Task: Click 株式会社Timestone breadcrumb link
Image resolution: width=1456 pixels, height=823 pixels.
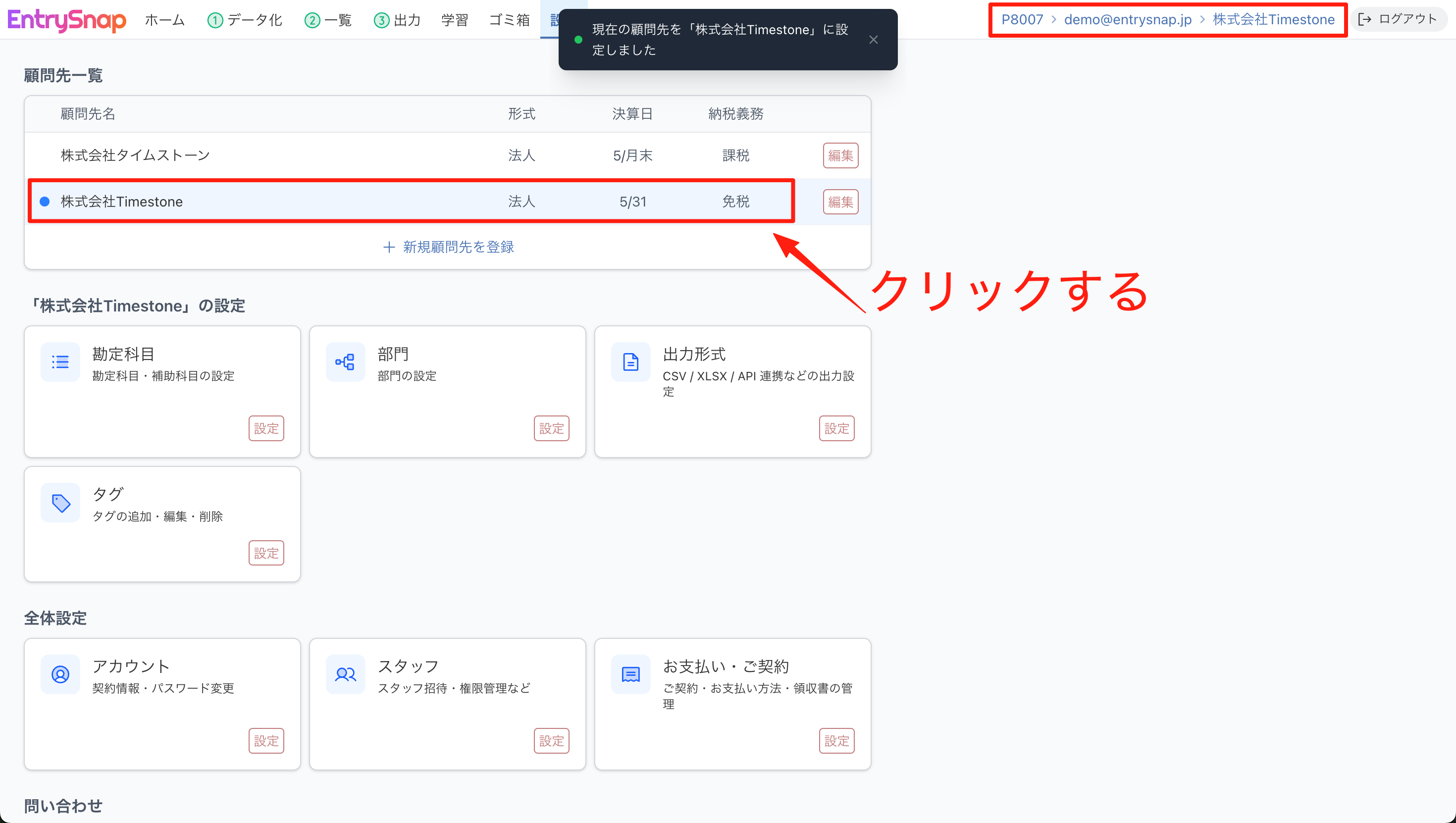Action: tap(1273, 19)
